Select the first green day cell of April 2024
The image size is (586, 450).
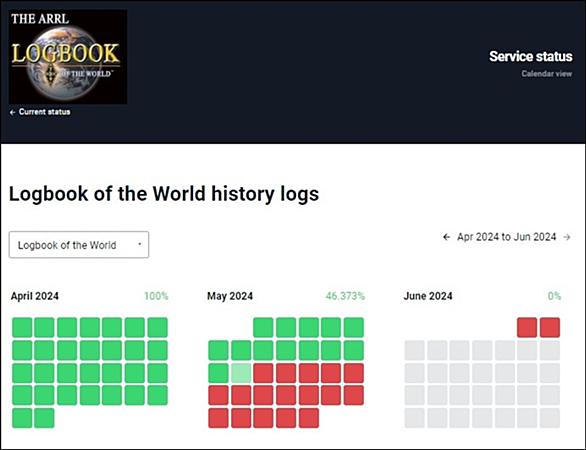[x=22, y=327]
